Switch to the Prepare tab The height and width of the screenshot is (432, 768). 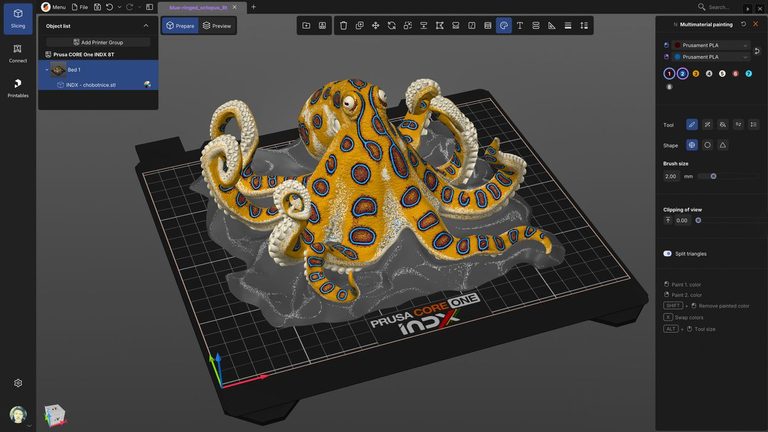pos(180,25)
